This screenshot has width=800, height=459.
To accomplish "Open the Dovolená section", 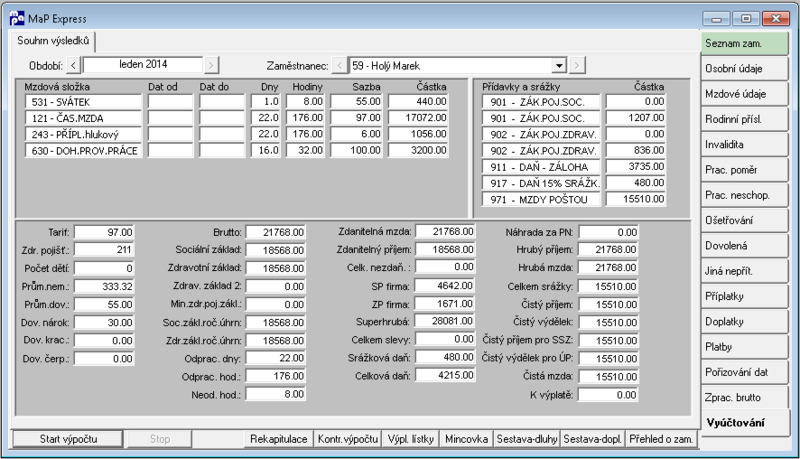I will tap(744, 245).
